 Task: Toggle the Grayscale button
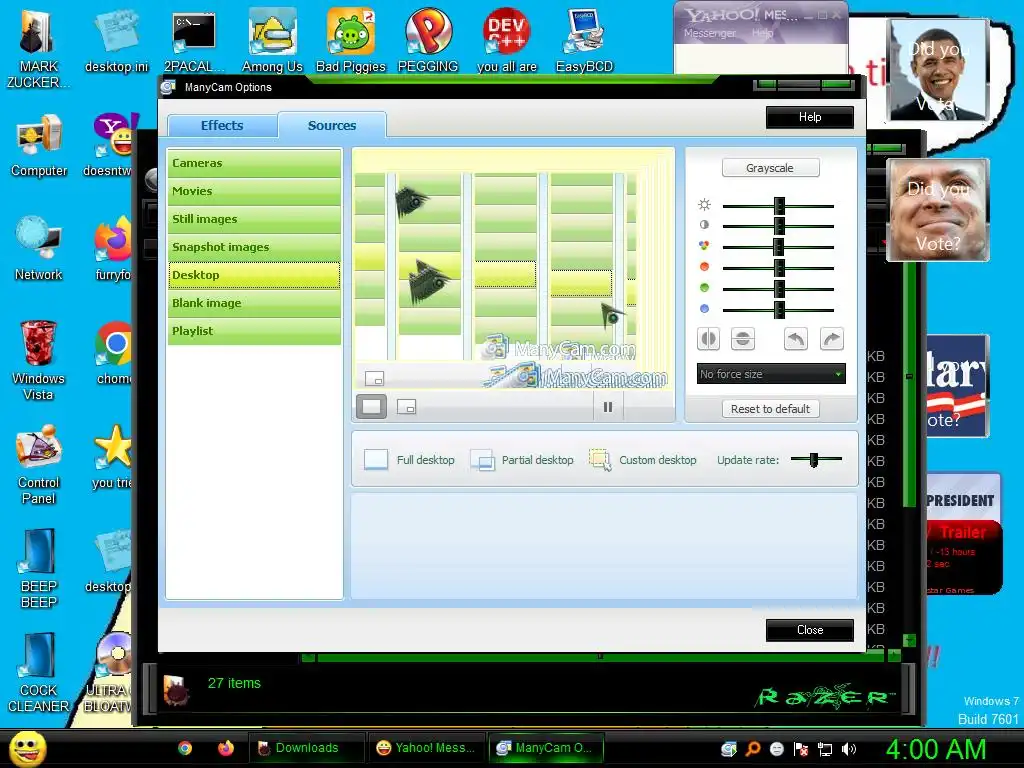tap(770, 168)
